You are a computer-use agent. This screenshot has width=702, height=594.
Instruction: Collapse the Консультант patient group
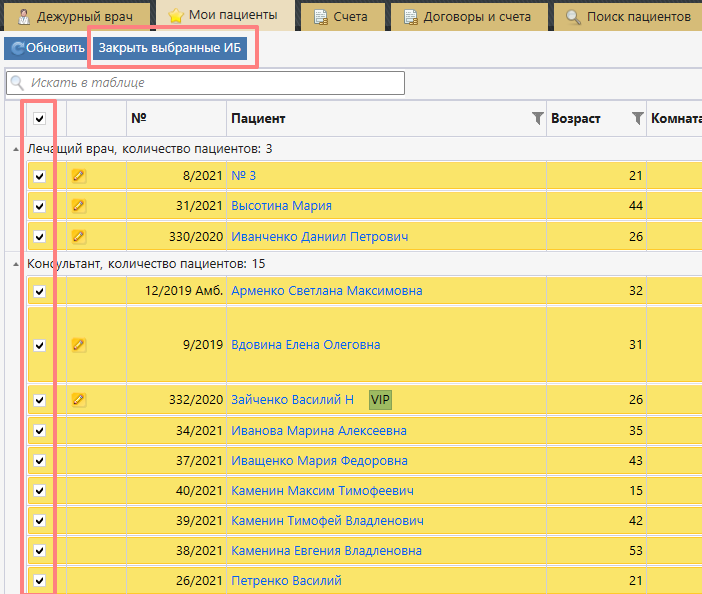[15, 264]
